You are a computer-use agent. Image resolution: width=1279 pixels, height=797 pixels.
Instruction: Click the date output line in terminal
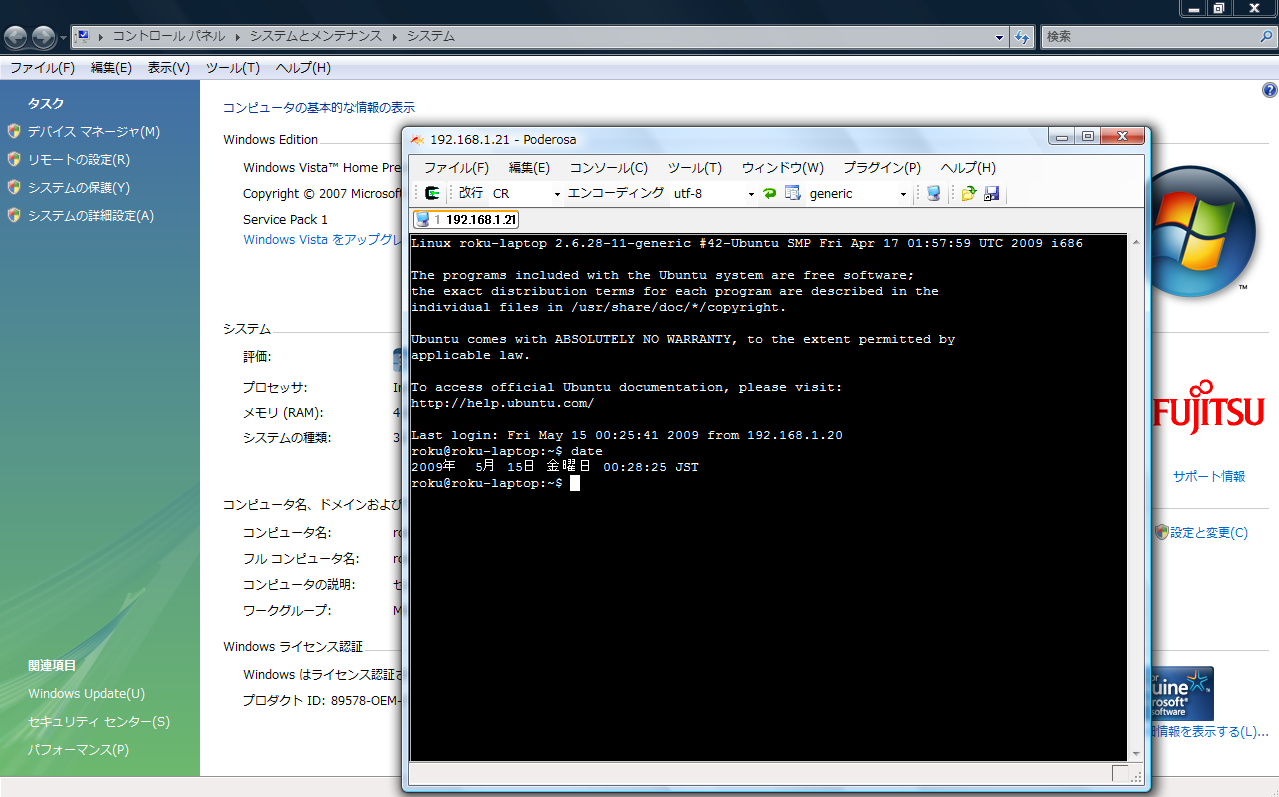pos(555,467)
